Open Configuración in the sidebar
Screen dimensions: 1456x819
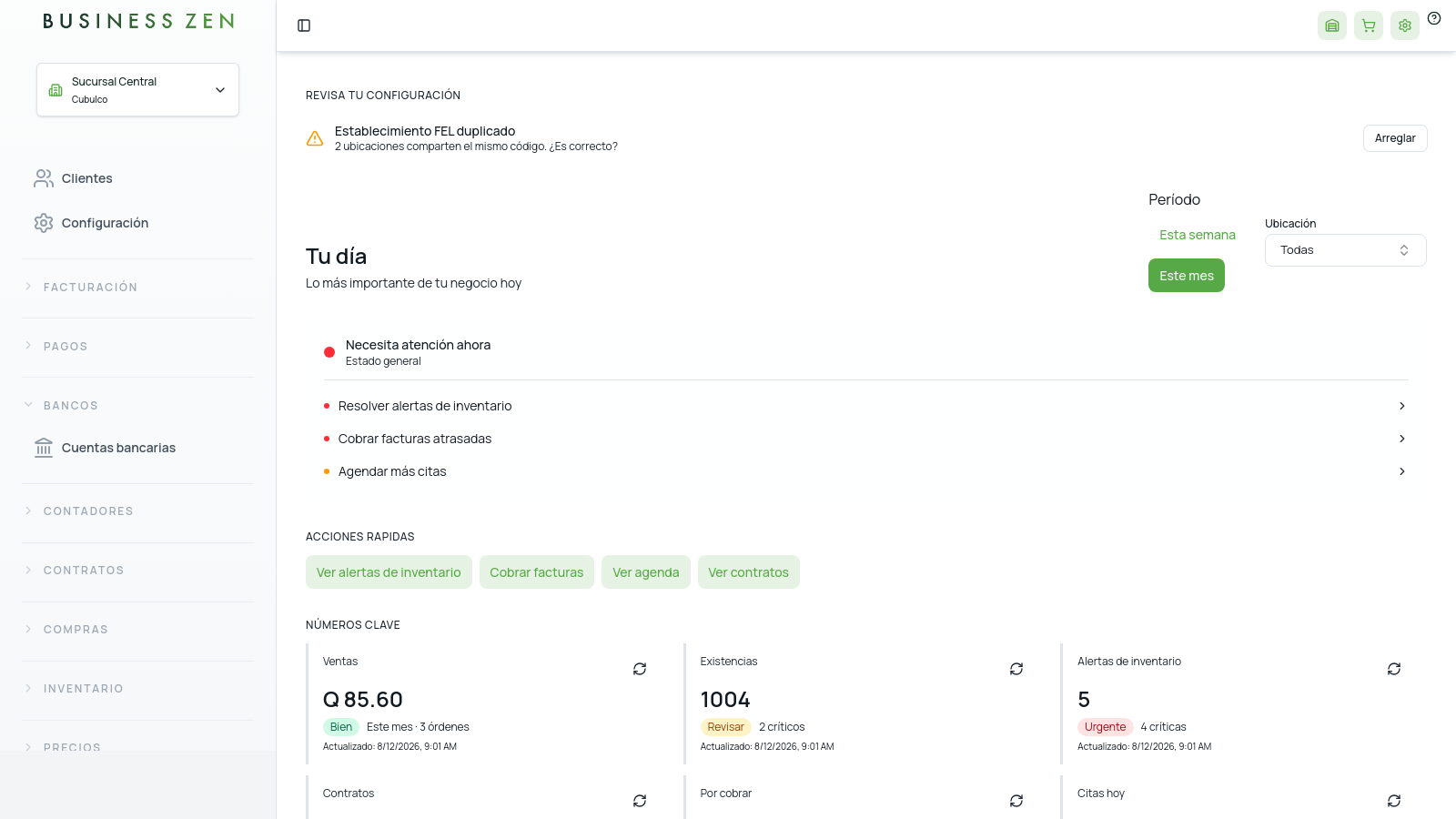tap(138, 223)
